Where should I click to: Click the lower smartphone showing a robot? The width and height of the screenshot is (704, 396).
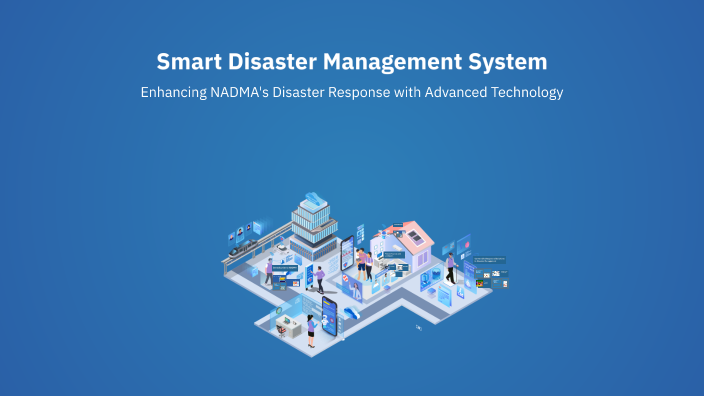coord(330,316)
